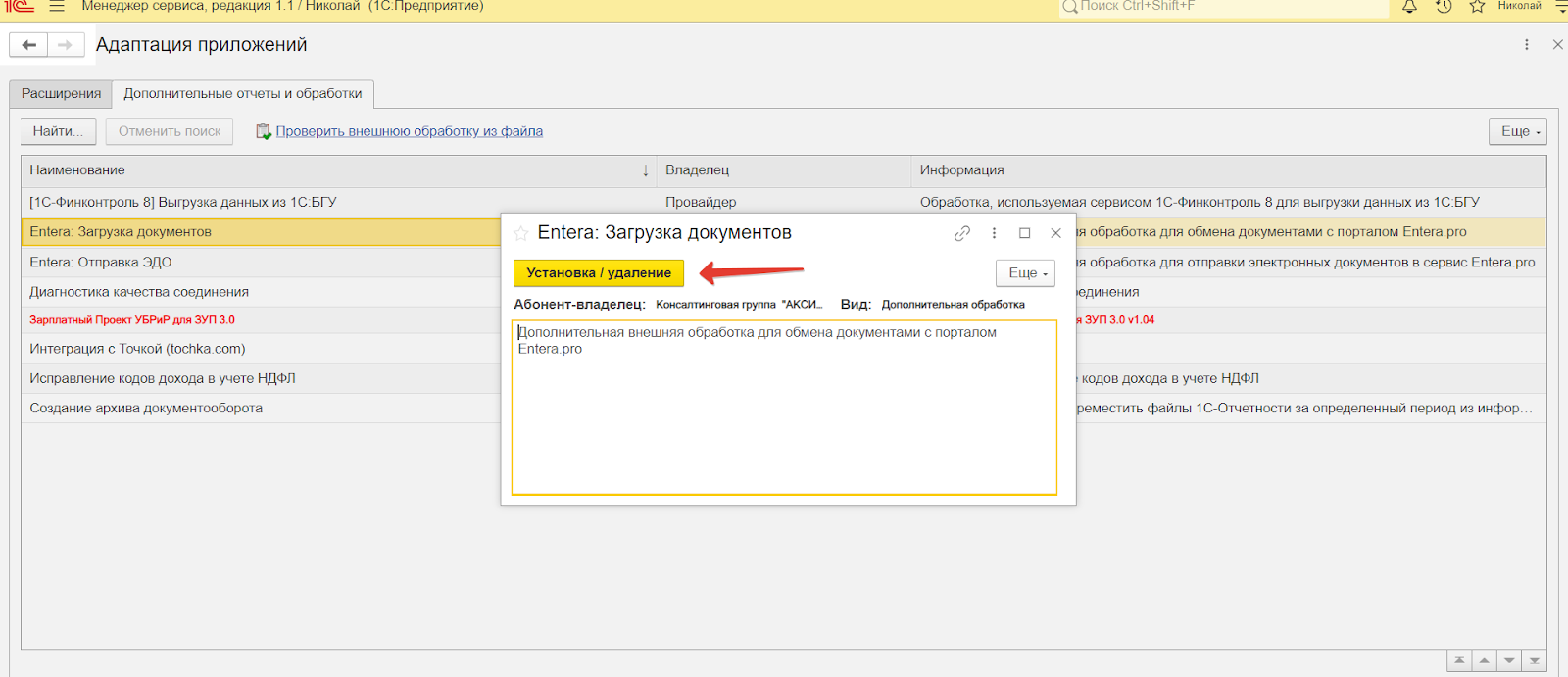The height and width of the screenshot is (677, 1568).
Task: Jump to first row of list
Action: [1459, 661]
